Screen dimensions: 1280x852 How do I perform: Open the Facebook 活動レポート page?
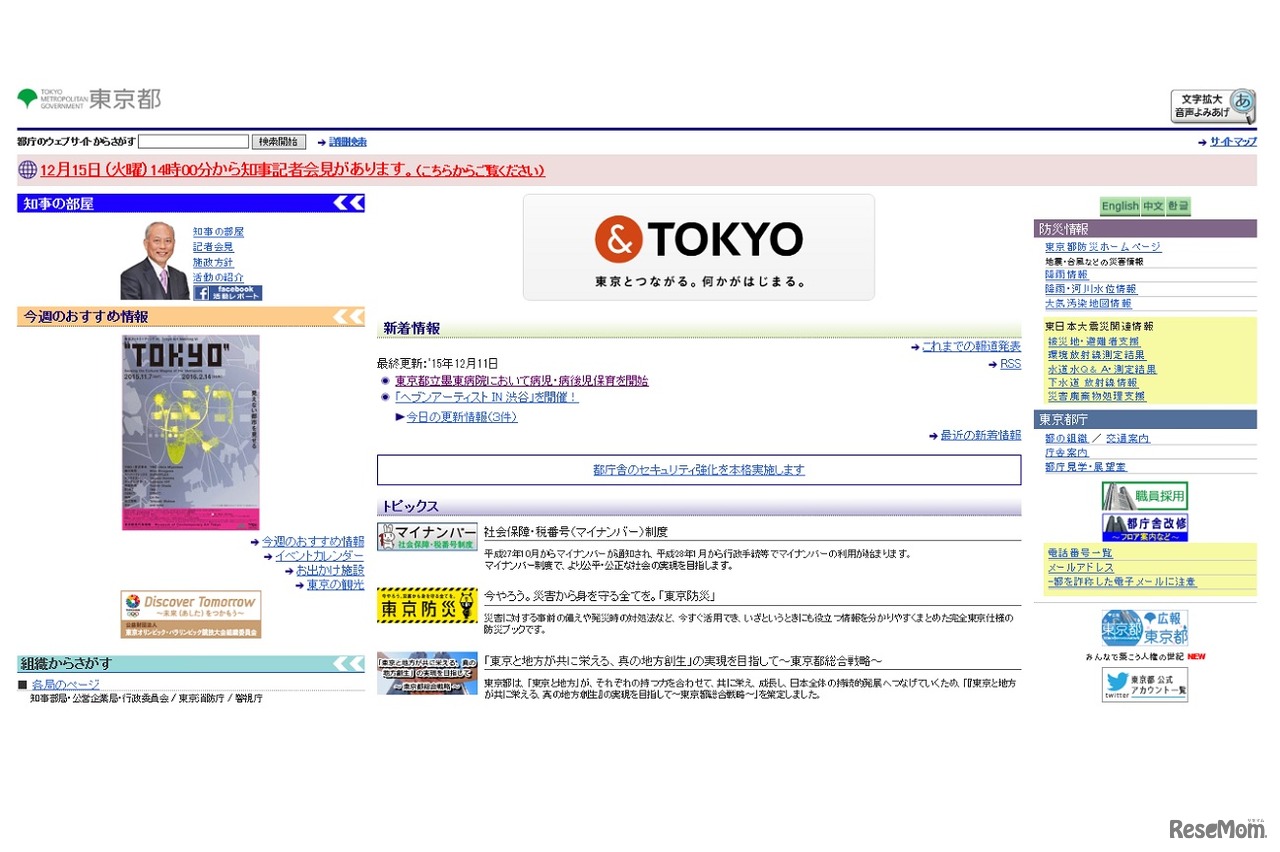229,291
